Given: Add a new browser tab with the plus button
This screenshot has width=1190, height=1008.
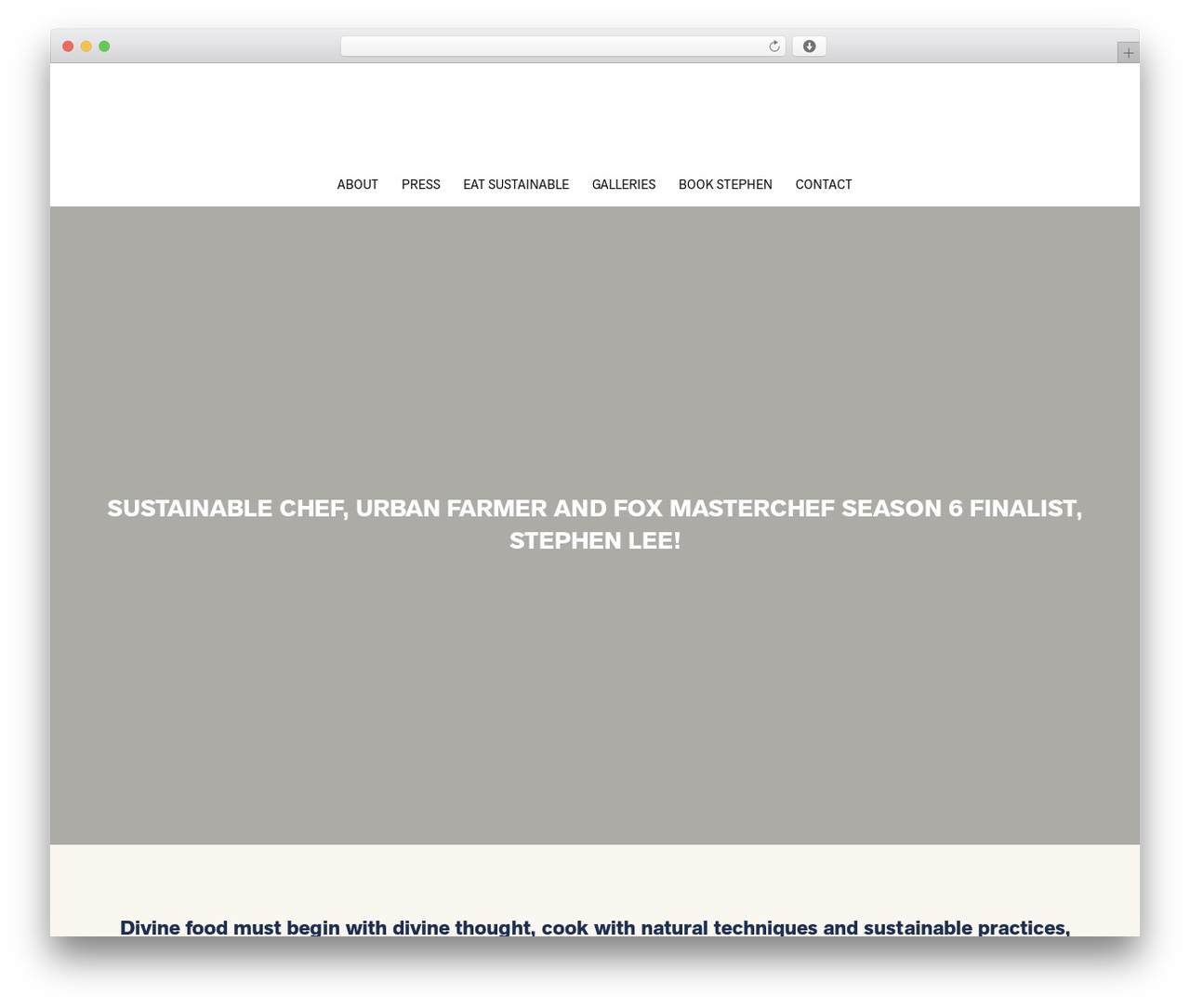Looking at the screenshot, I should pyautogui.click(x=1128, y=53).
